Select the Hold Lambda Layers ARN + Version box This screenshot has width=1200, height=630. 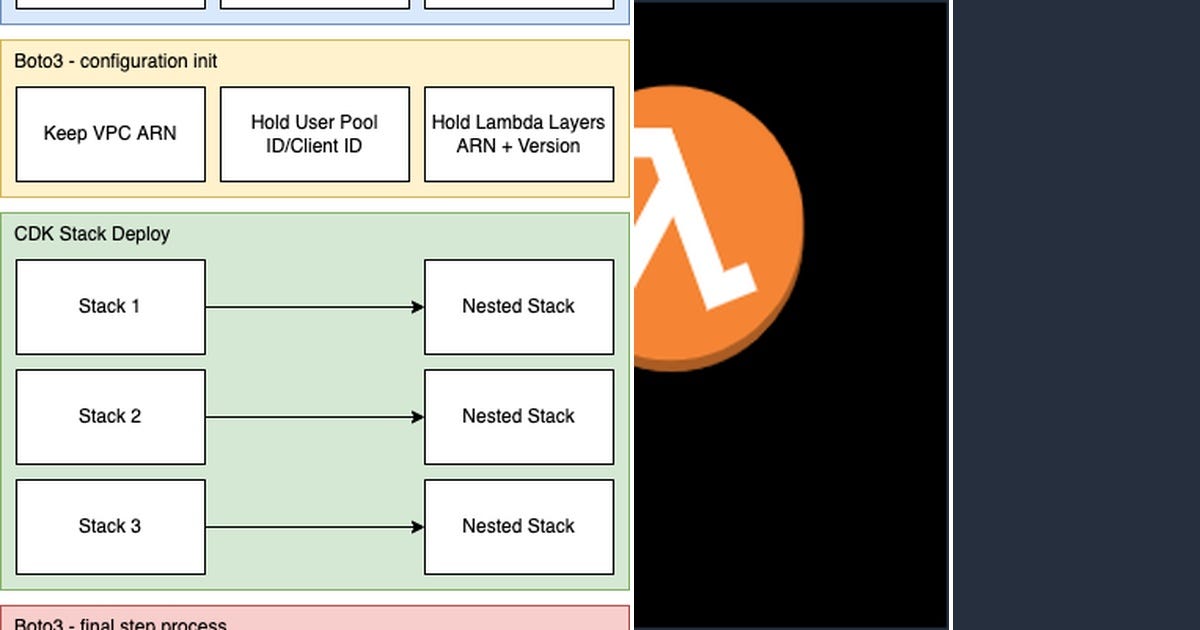(x=519, y=134)
